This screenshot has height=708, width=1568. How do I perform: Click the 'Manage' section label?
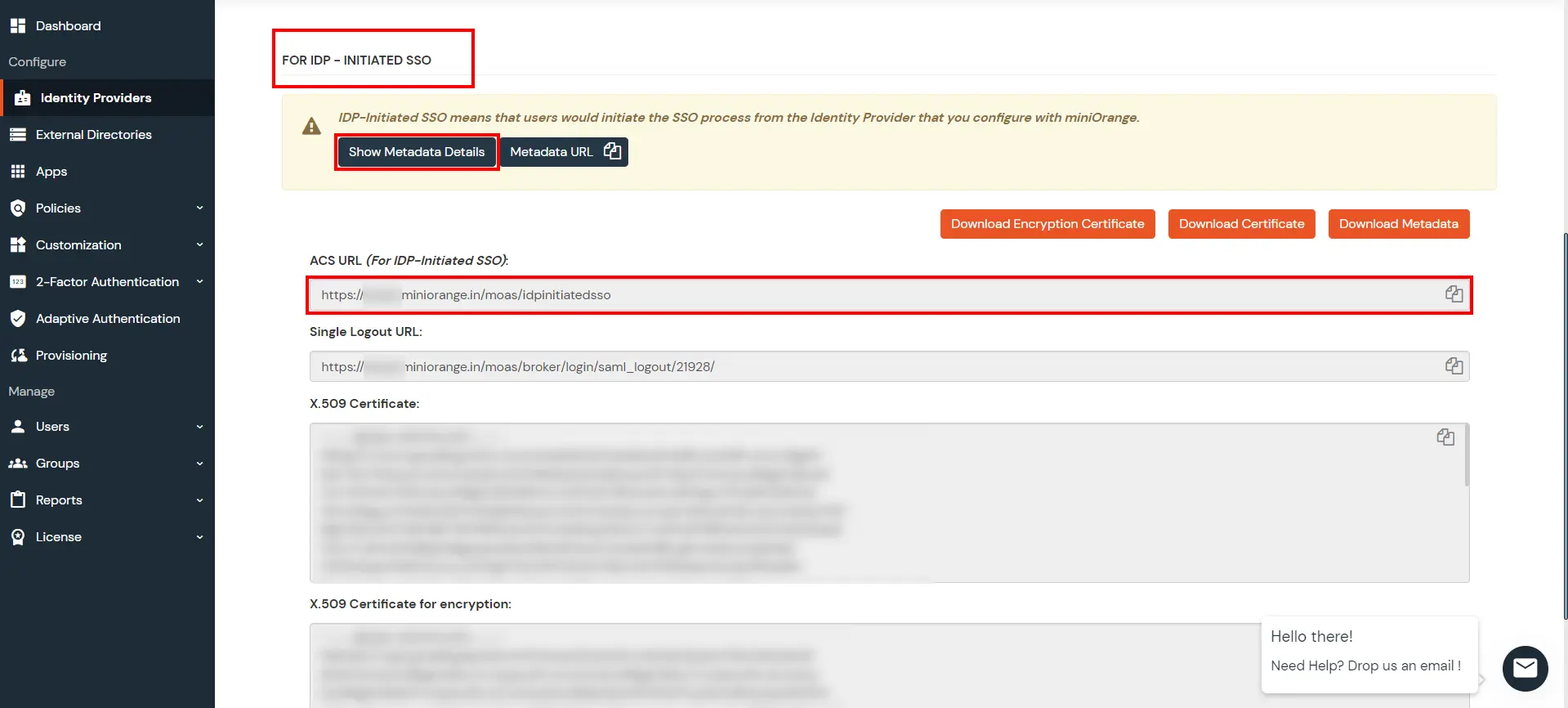coord(32,392)
